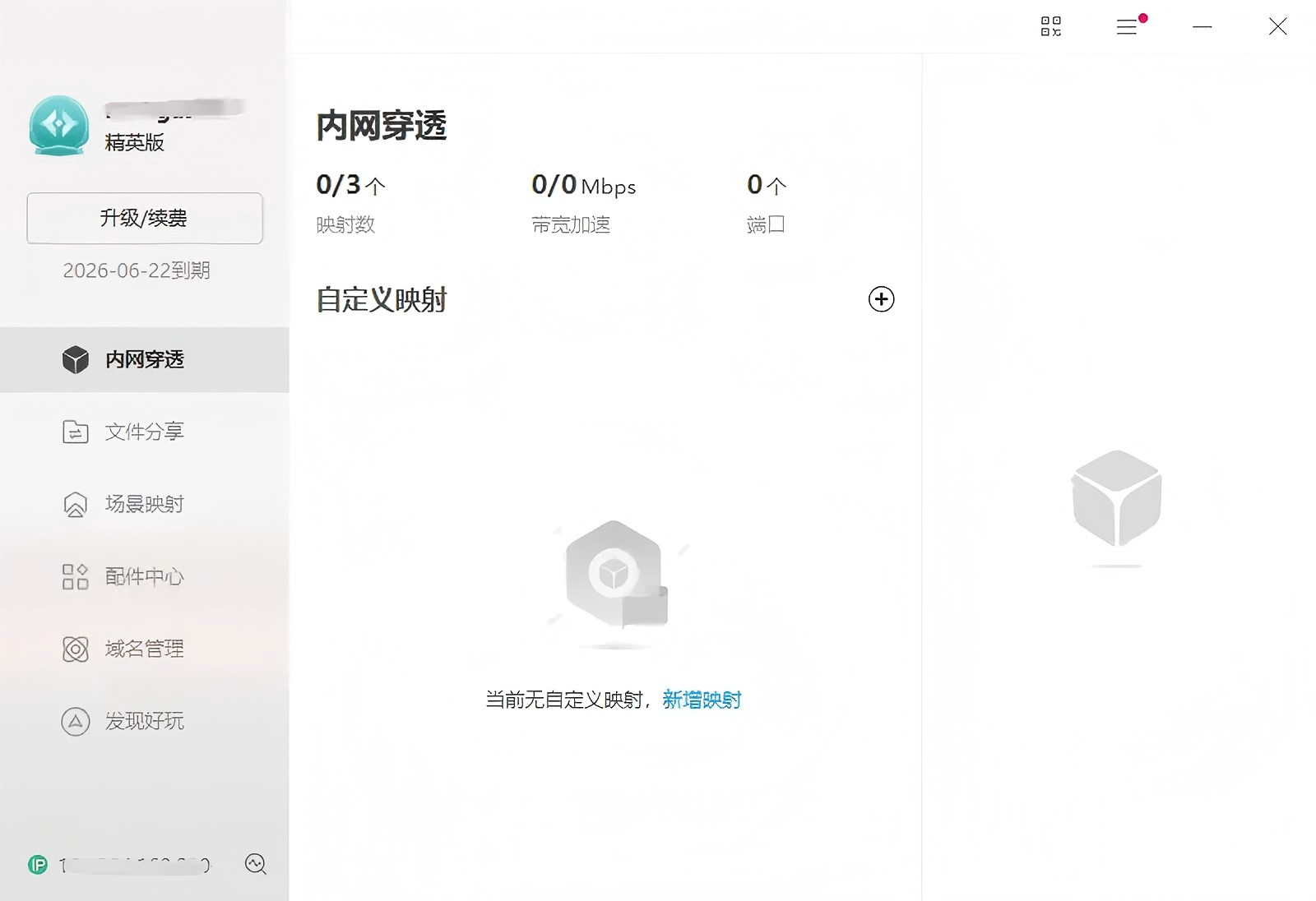Select 内网穿透 in the sidebar
This screenshot has width=1316, height=901.
pos(145,359)
